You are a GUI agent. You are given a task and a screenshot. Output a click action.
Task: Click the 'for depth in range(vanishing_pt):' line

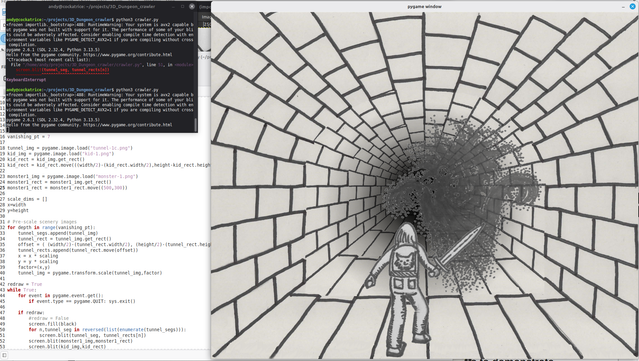click(51, 227)
